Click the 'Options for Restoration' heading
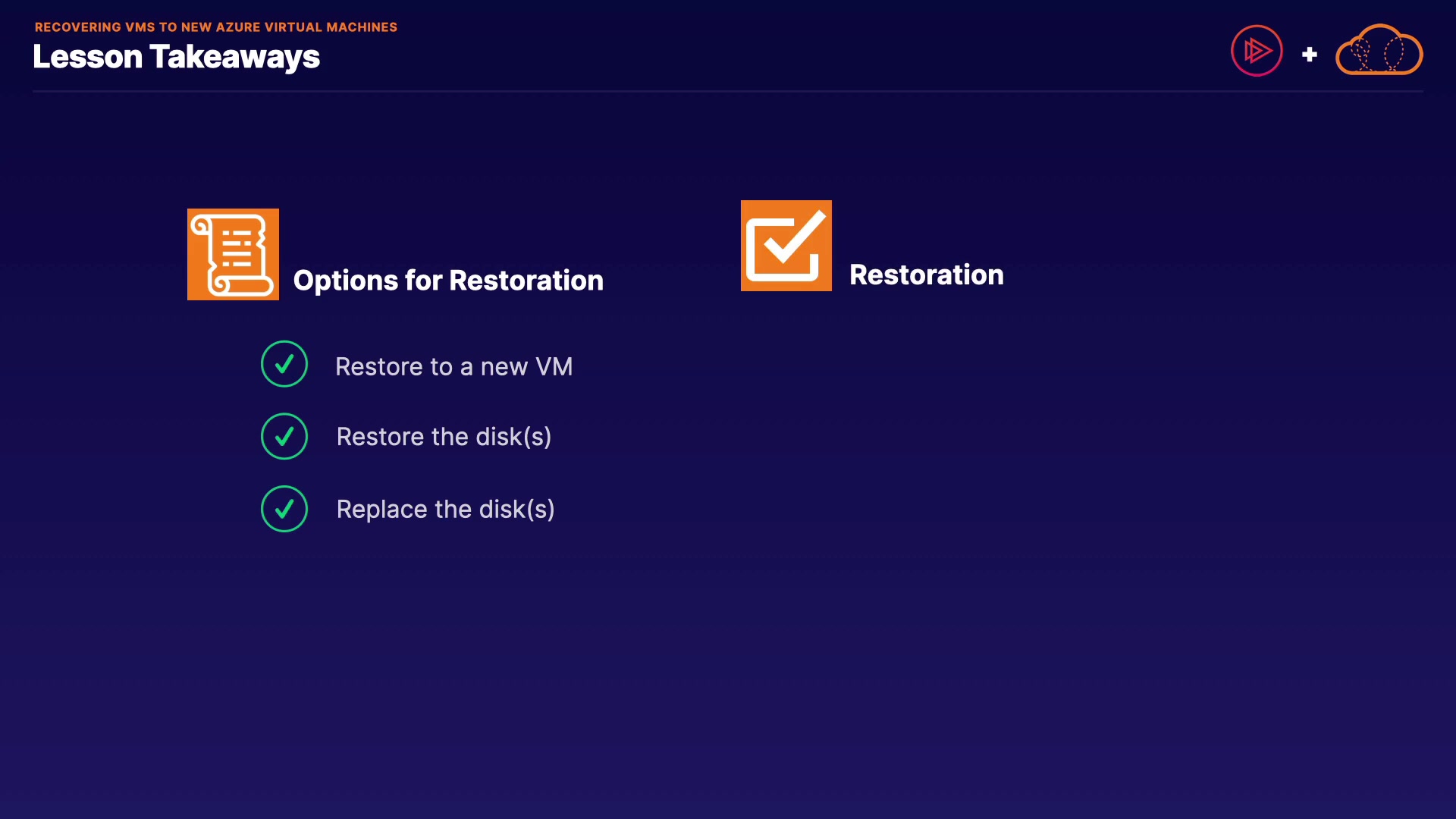Screen dimensions: 1456x819 [x=448, y=281]
